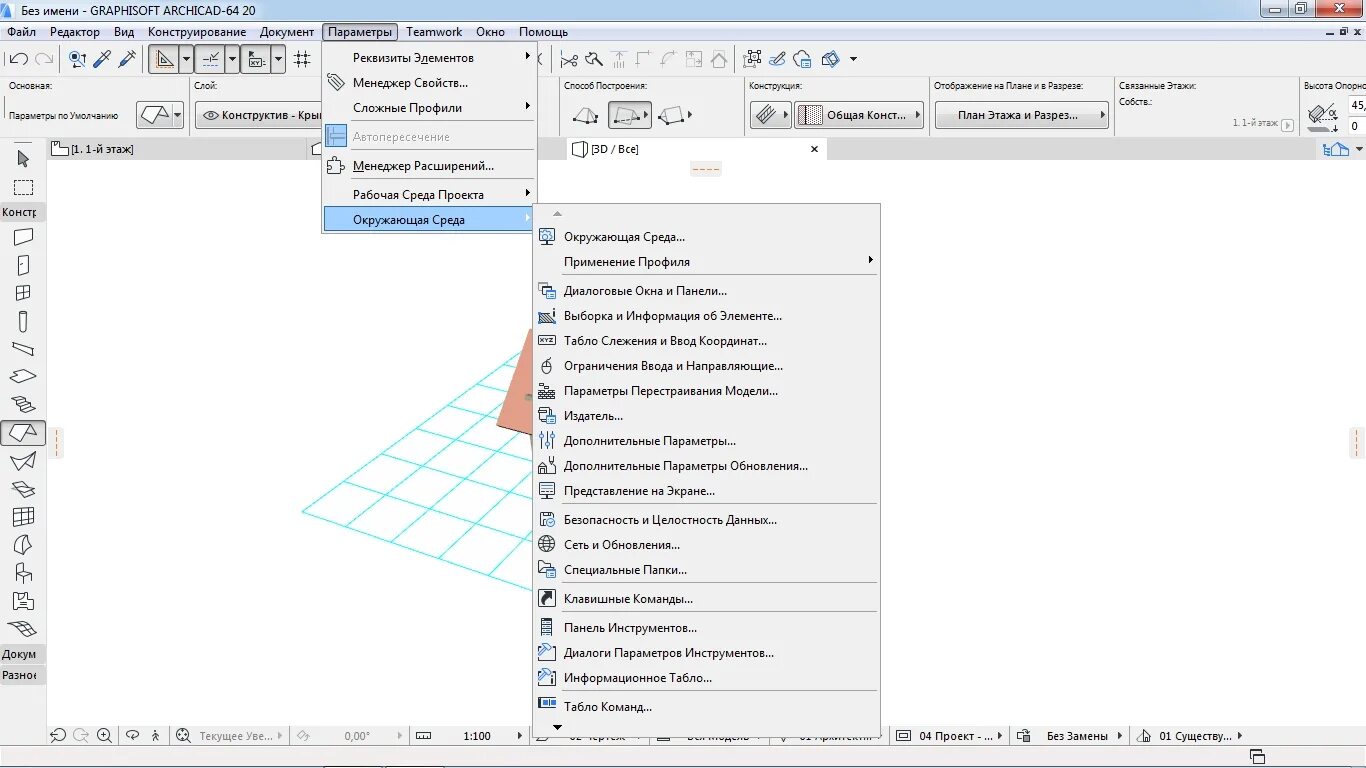Image resolution: width=1366 pixels, height=768 pixels.
Task: Select the Wall tool in toolbox
Action: [x=23, y=237]
